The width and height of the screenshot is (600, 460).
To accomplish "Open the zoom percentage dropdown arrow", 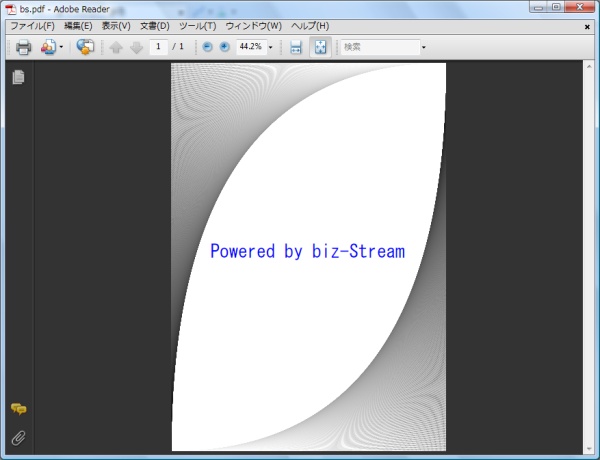I will [271, 47].
